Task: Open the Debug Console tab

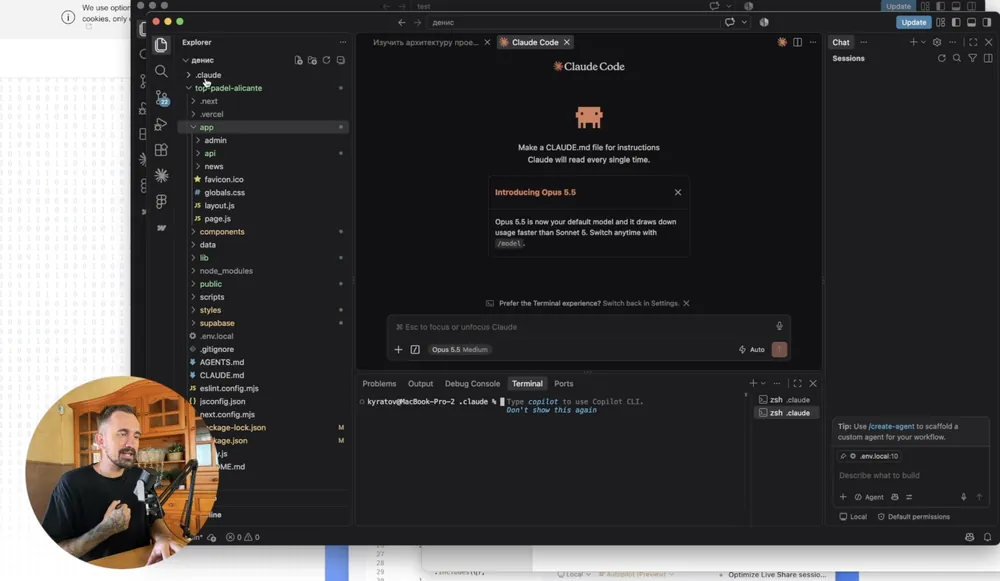Action: (472, 383)
